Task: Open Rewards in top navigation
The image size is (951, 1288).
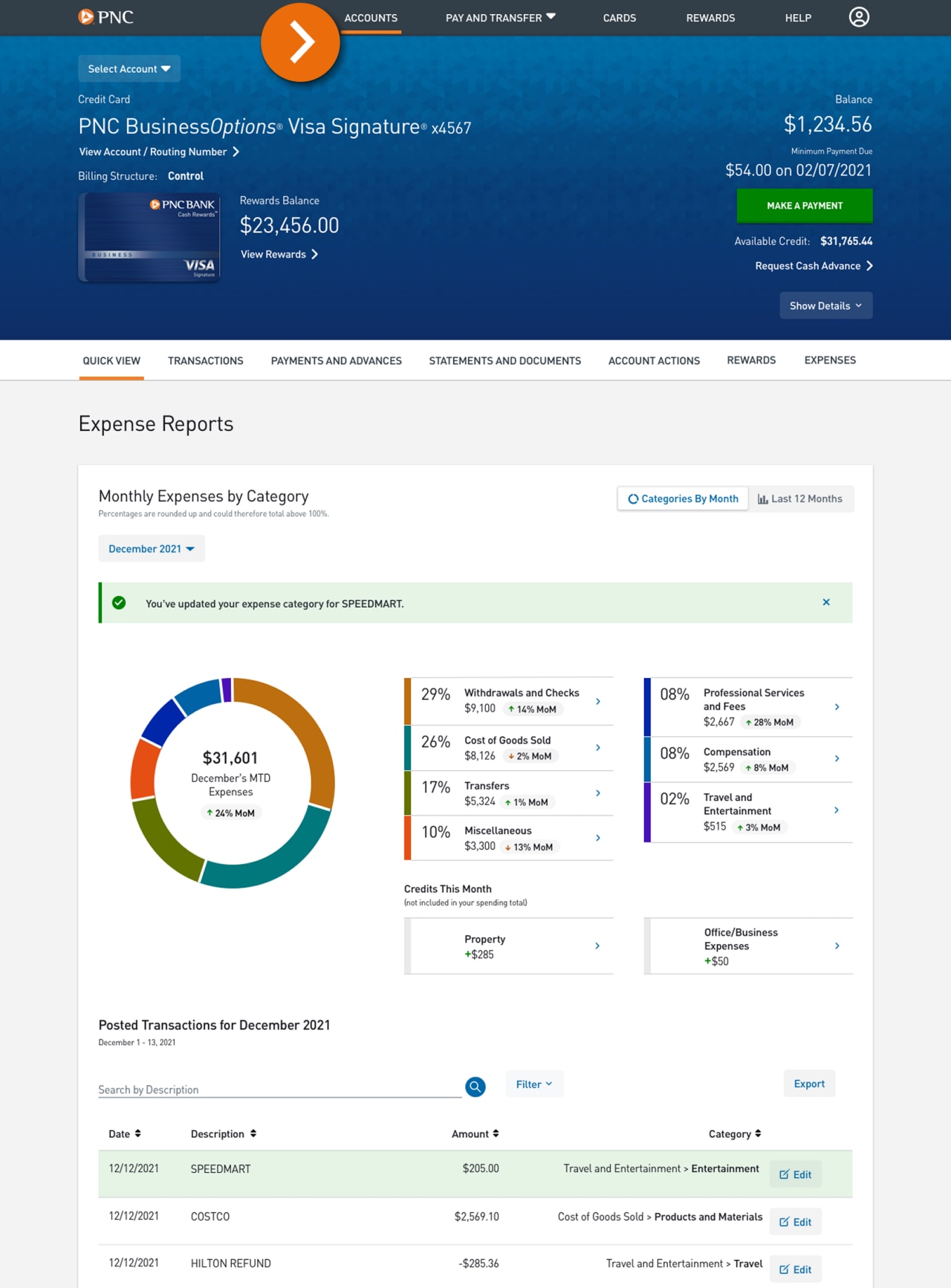Action: point(710,18)
